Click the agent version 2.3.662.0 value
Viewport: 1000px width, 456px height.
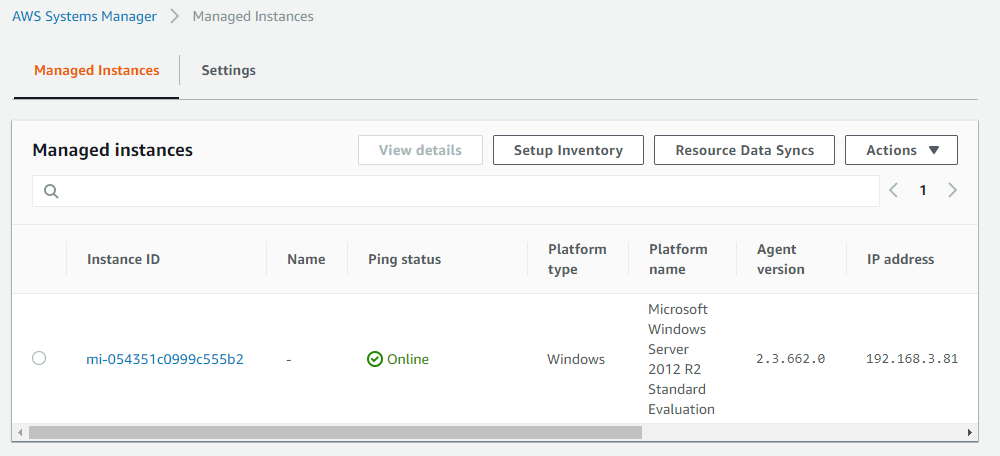[791, 359]
